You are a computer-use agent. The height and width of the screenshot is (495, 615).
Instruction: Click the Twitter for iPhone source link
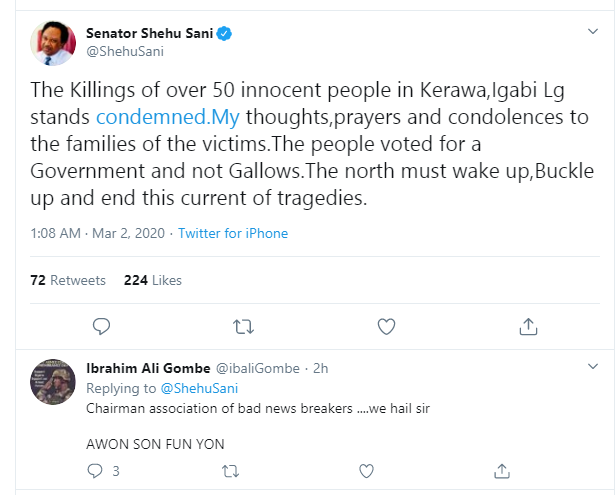(233, 234)
